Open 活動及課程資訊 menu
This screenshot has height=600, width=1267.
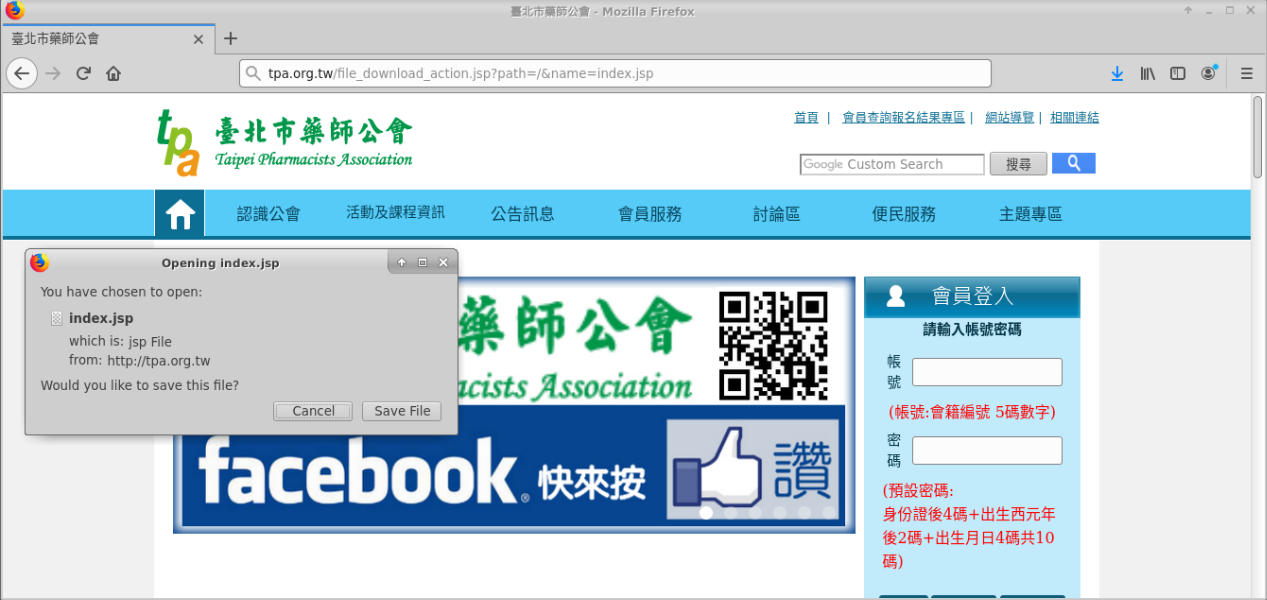tap(396, 213)
